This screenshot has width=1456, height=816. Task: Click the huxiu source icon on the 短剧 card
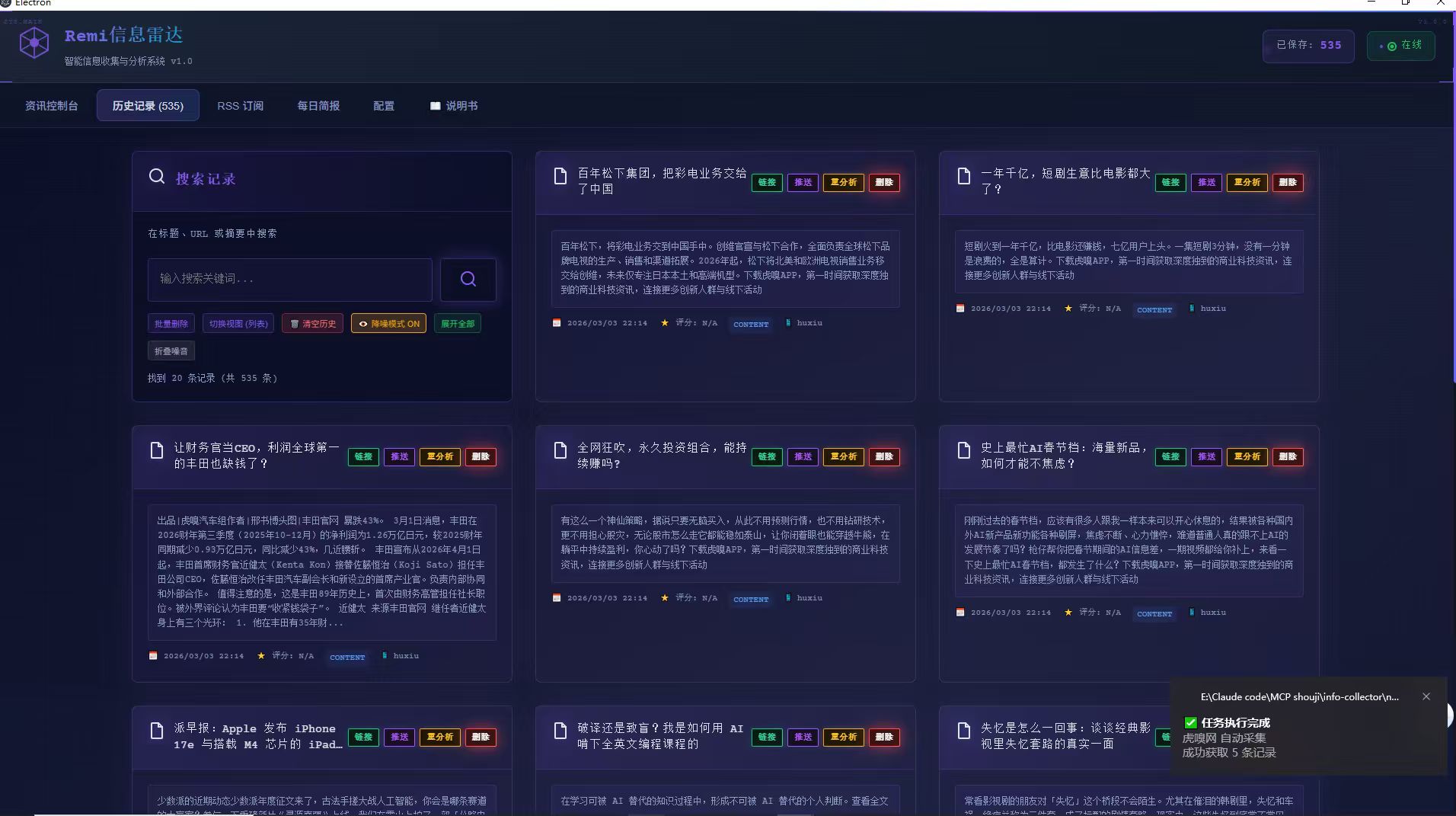(x=1192, y=308)
